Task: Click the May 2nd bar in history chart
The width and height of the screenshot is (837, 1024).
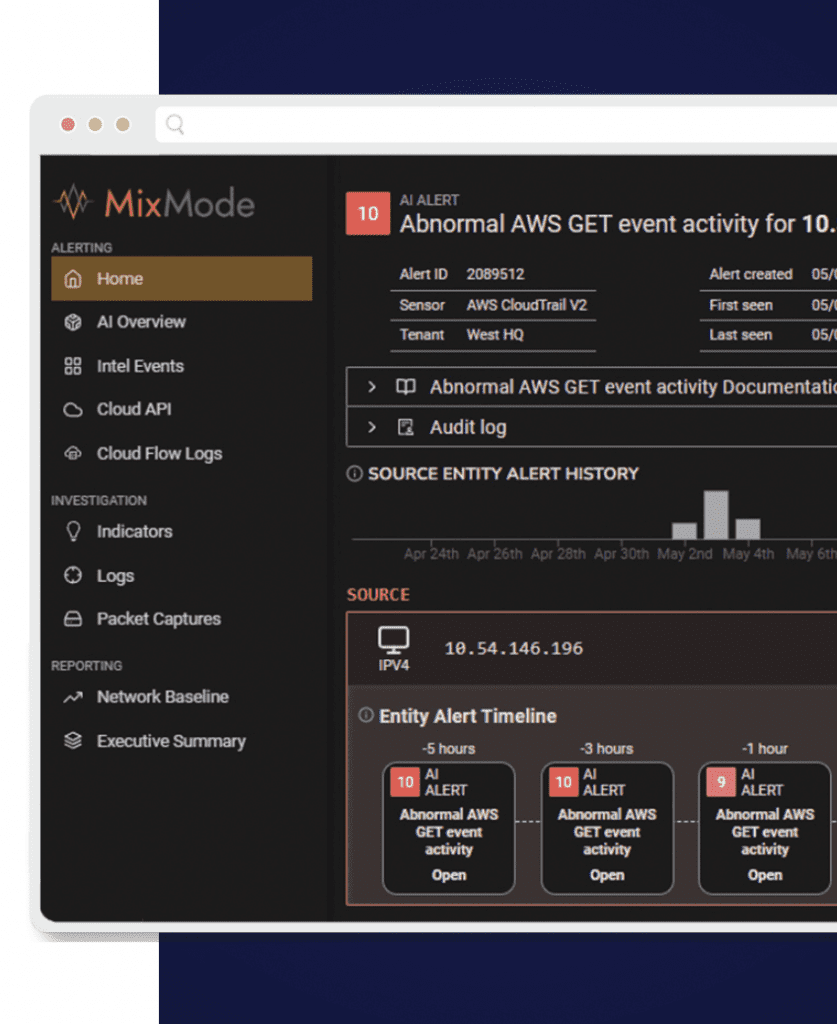Action: (x=684, y=530)
